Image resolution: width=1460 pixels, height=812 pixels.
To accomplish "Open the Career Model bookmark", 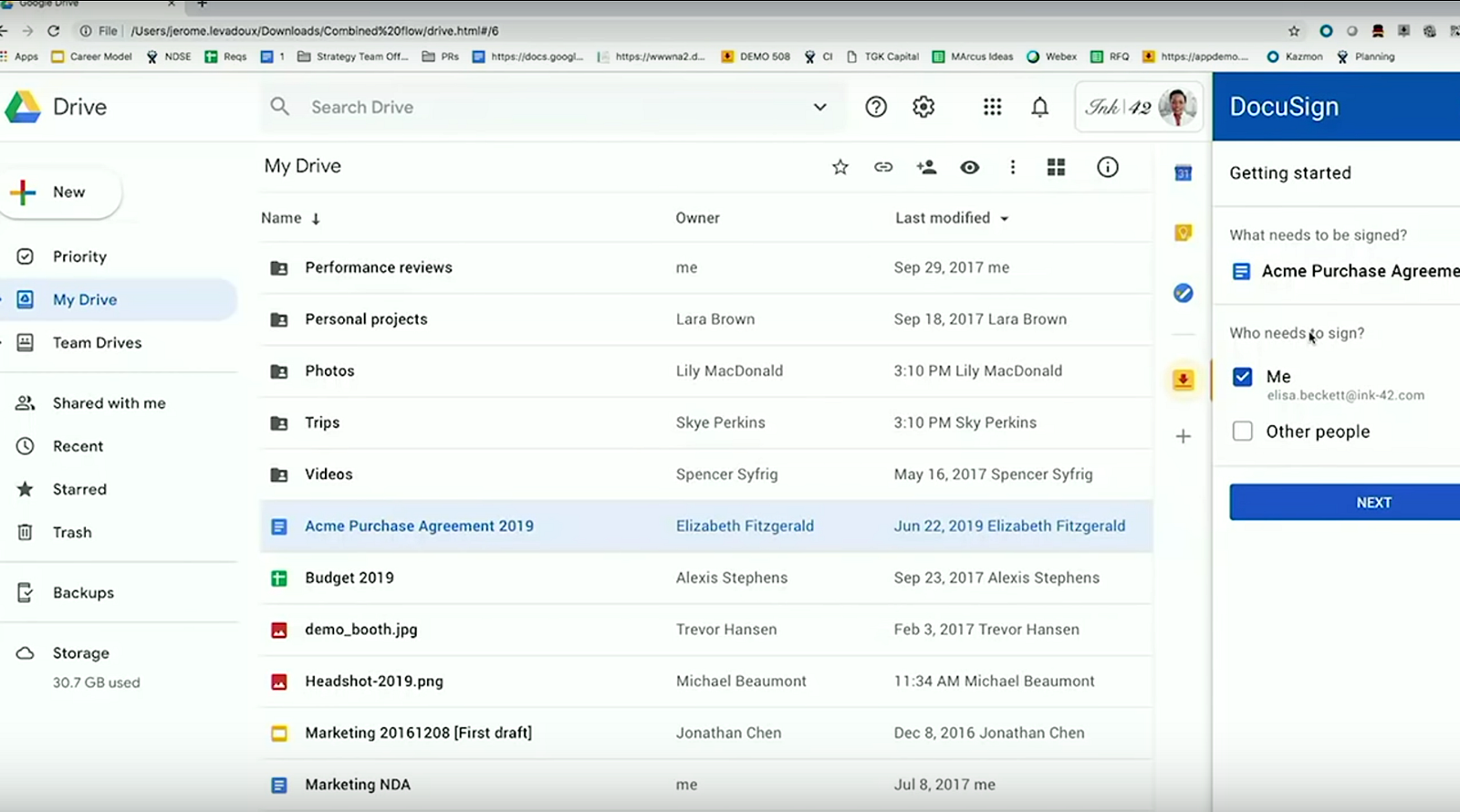I will pos(92,57).
